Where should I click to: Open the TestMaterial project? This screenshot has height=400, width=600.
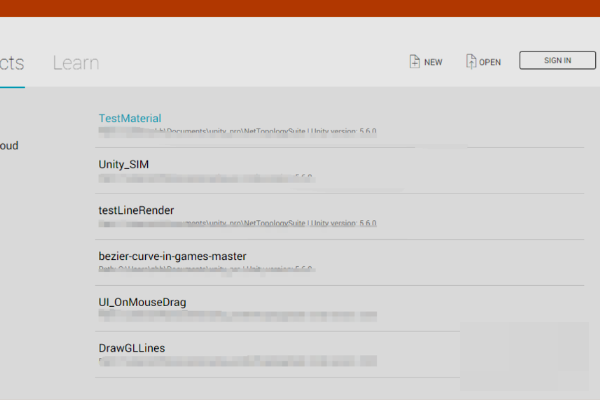pyautogui.click(x=130, y=118)
